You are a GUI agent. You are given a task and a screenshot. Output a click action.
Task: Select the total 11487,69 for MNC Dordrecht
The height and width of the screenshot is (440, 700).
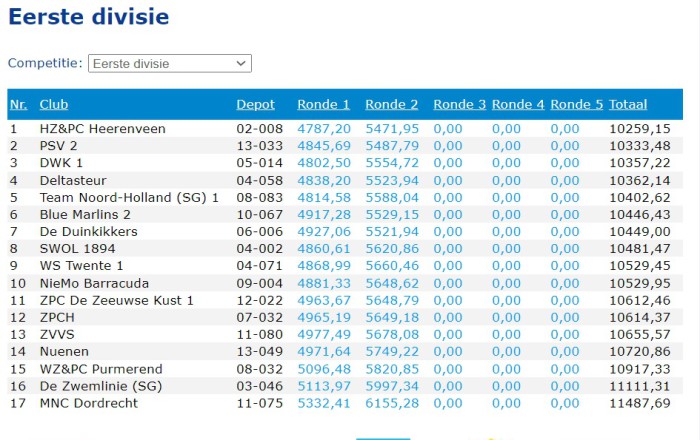(640, 403)
